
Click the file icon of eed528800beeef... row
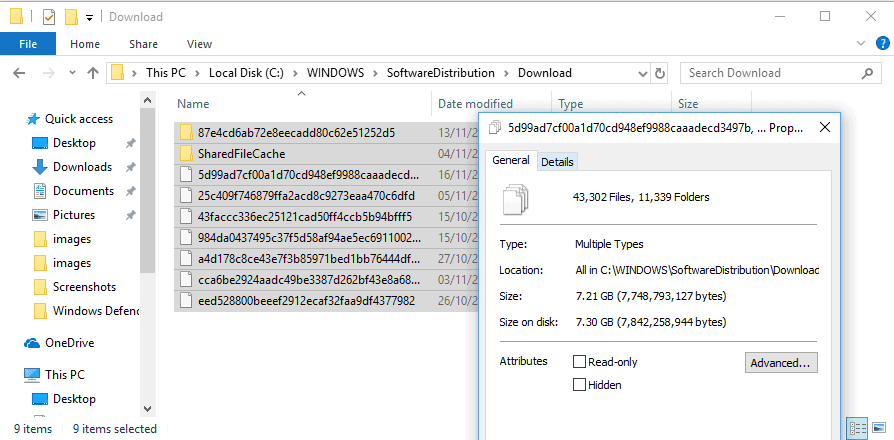click(185, 300)
